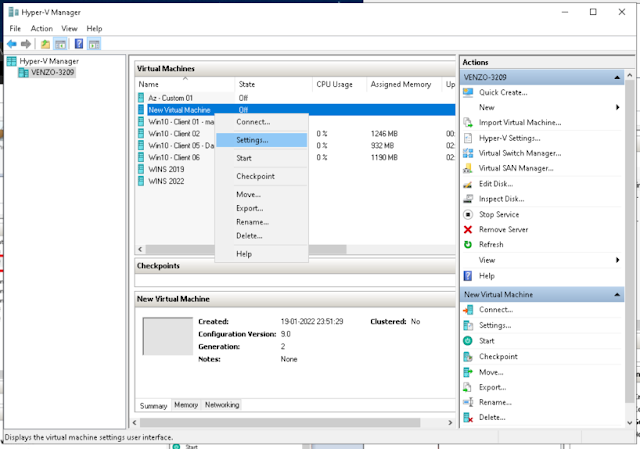Expand the New submenu arrow in Actions
Screen dimensions: 640x449
pos(618,107)
